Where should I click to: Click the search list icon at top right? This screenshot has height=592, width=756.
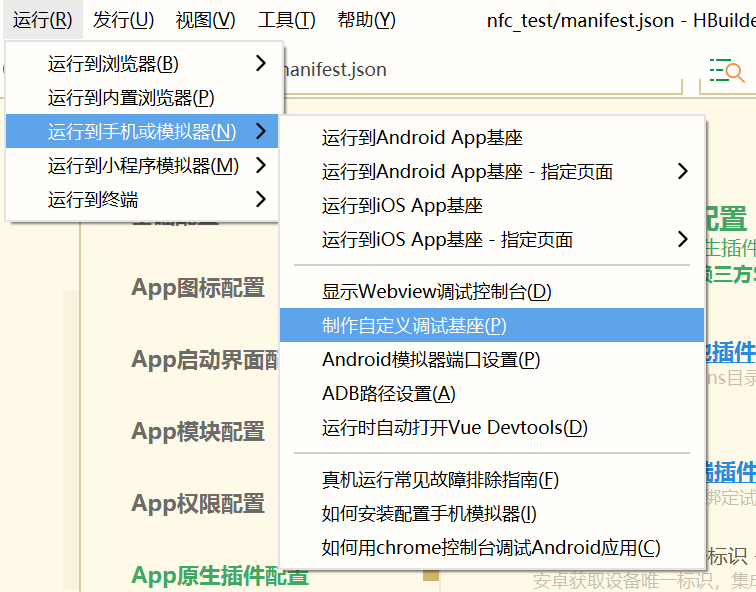pyautogui.click(x=726, y=71)
